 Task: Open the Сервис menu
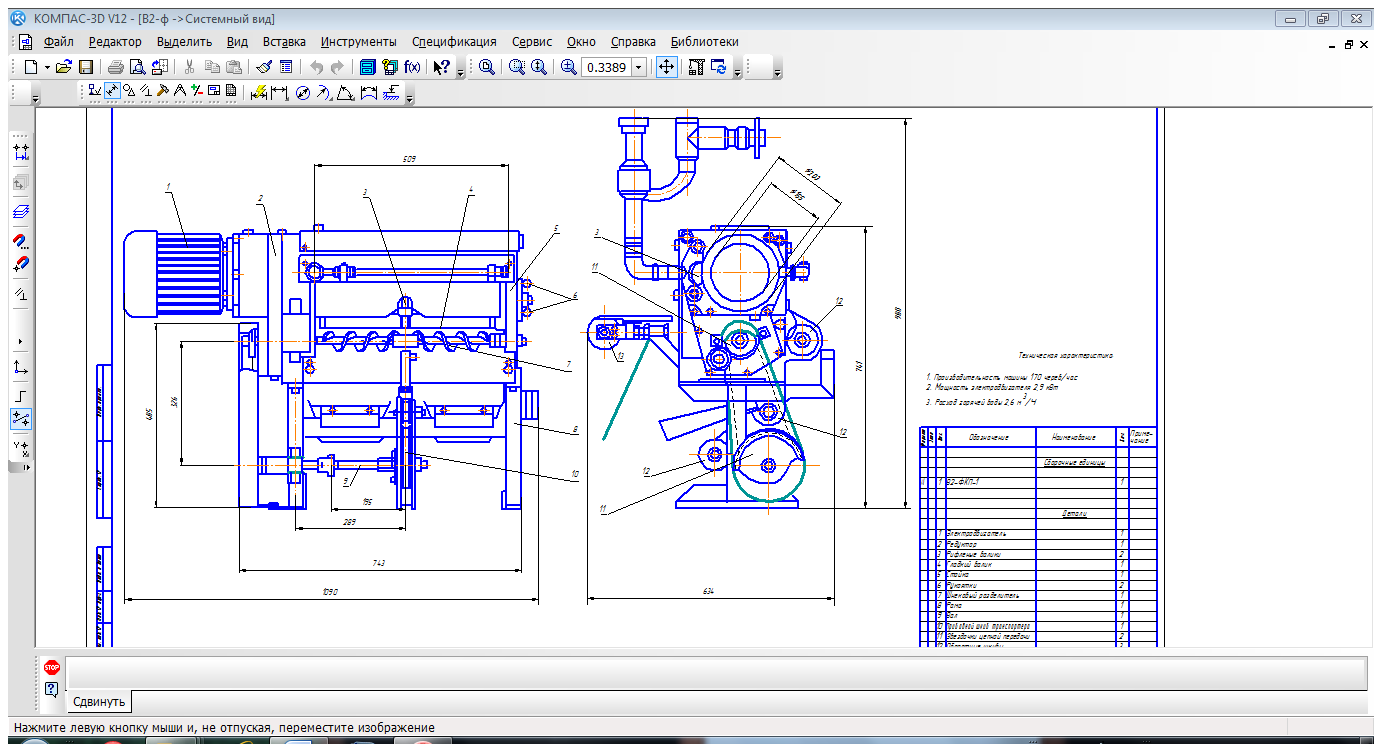coord(532,42)
